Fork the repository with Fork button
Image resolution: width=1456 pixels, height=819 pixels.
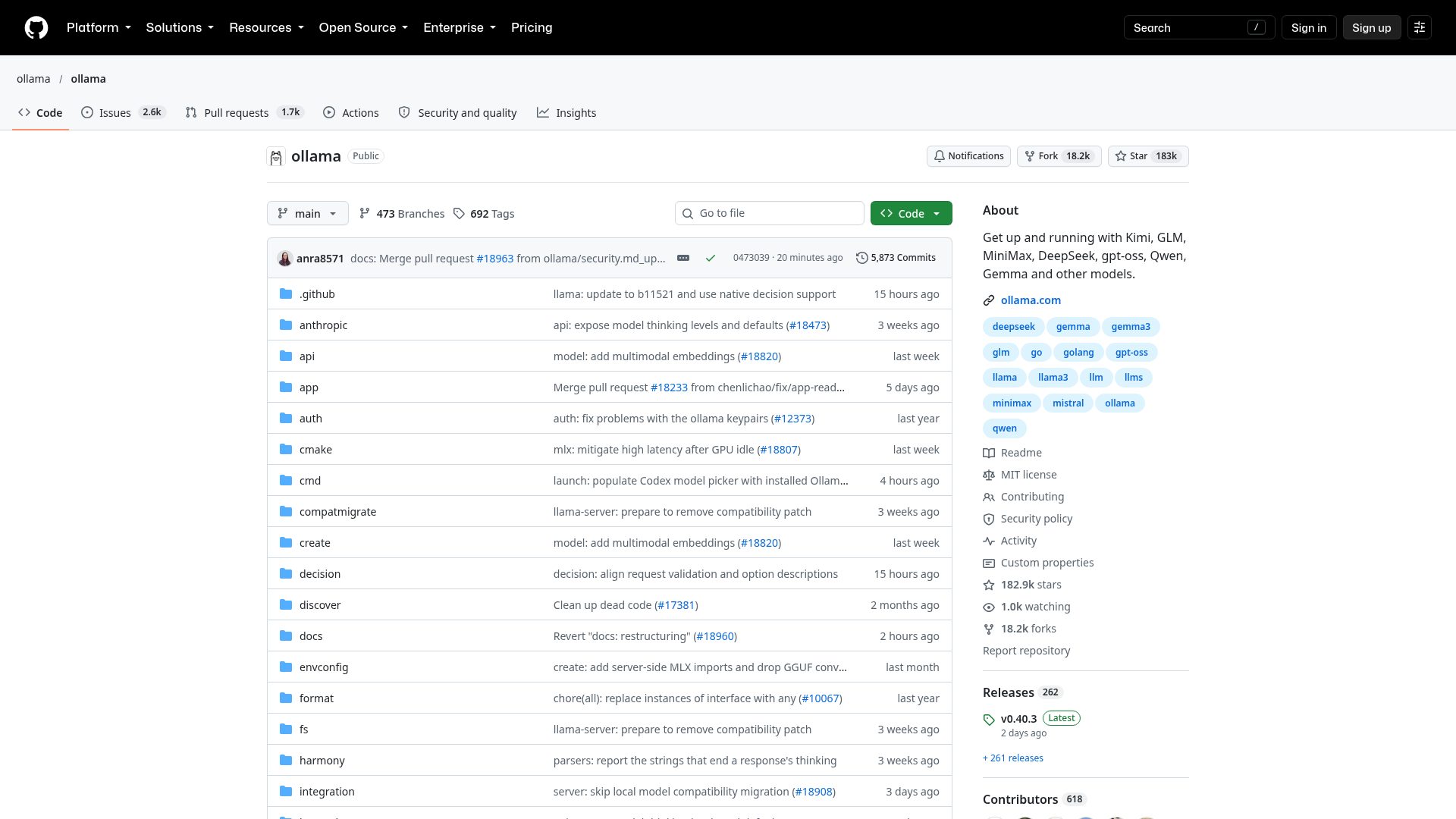pos(1059,156)
